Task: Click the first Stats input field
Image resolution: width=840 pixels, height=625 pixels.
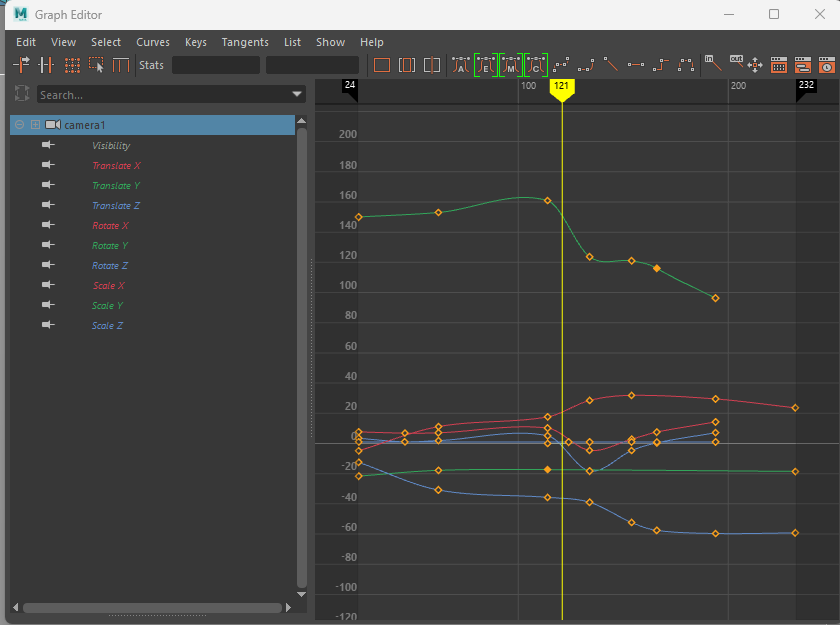Action: click(216, 65)
